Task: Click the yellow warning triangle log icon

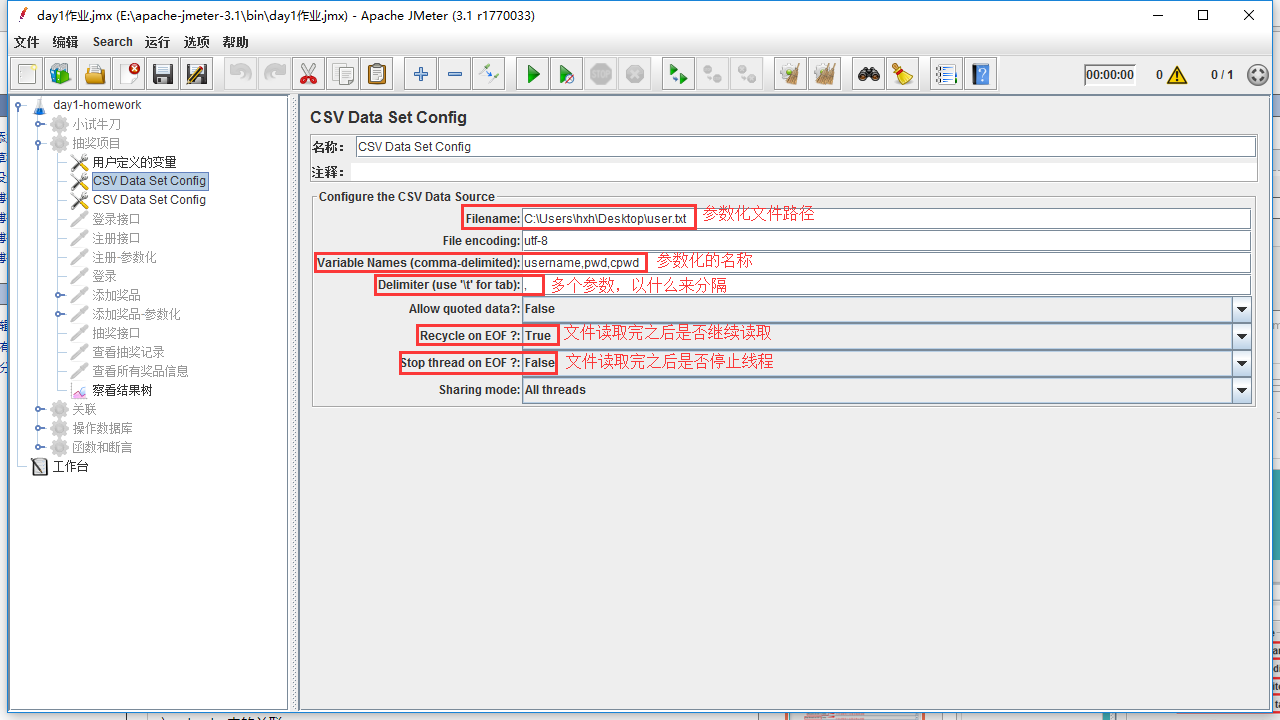Action: point(1176,75)
